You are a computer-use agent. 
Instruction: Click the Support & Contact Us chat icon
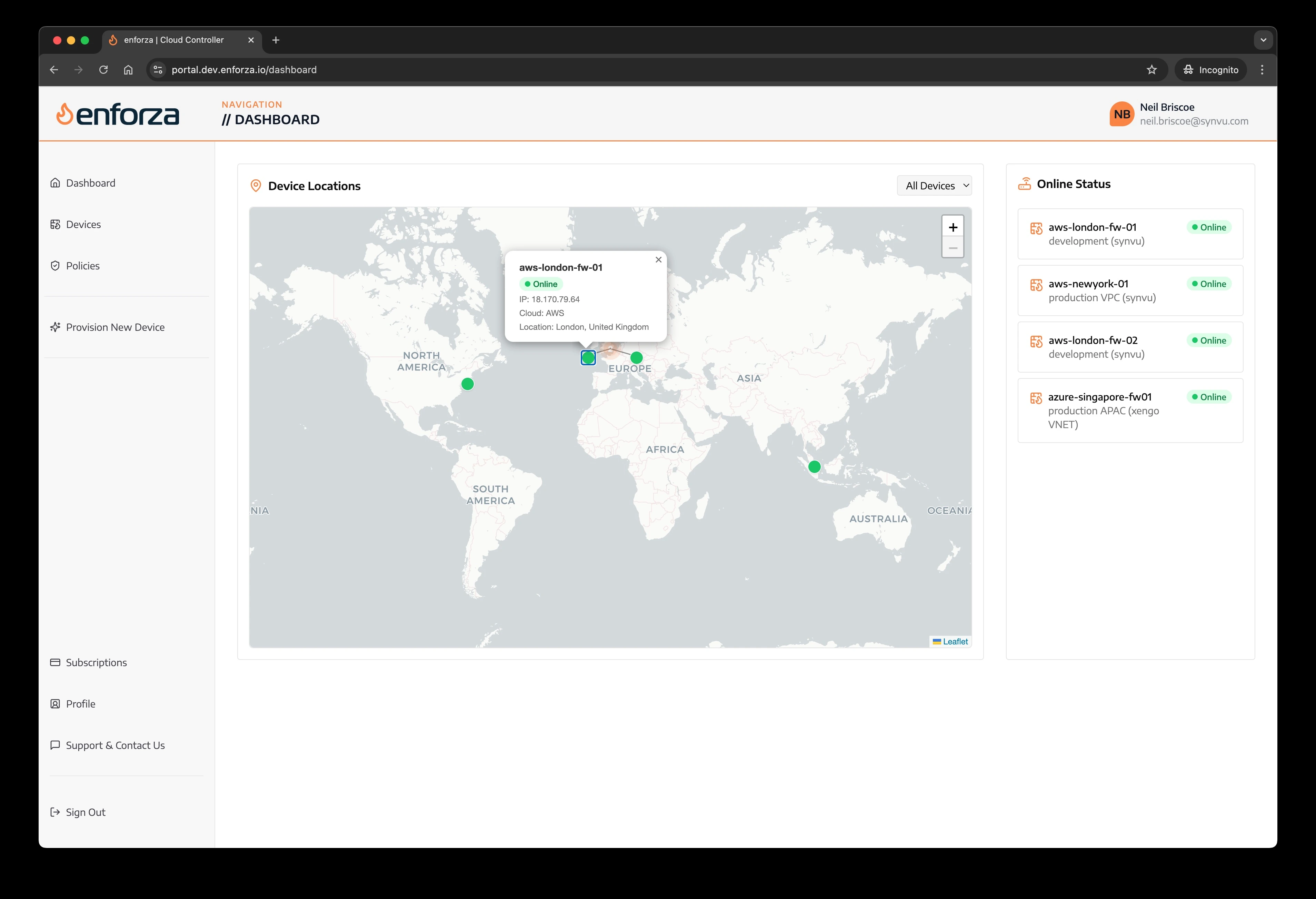[x=55, y=745]
